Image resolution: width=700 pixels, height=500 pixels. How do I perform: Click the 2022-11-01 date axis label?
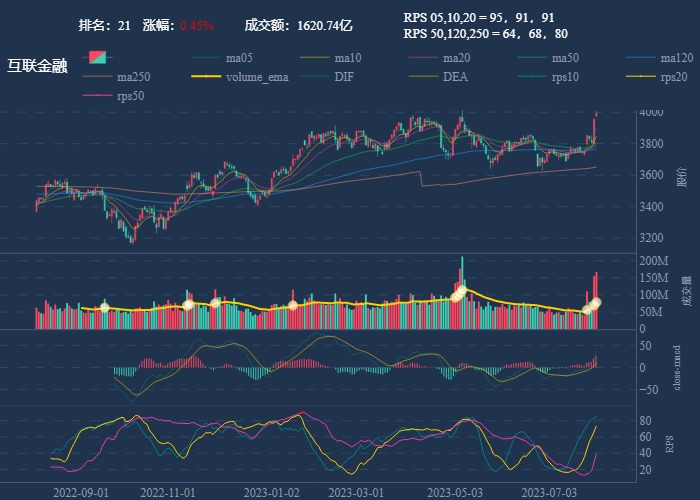168,493
